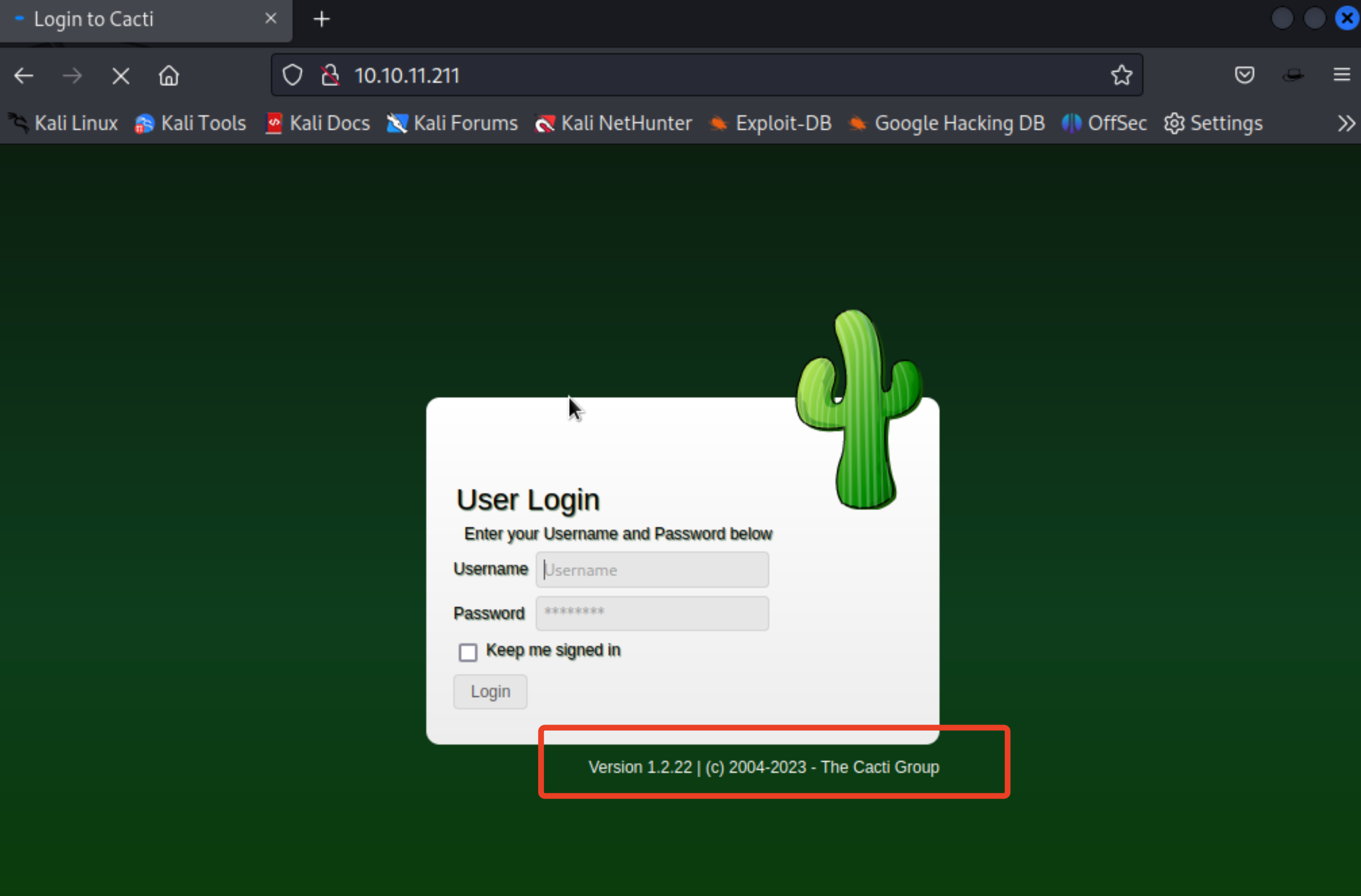The image size is (1361, 896).
Task: Close the browser window
Action: coord(1347,18)
